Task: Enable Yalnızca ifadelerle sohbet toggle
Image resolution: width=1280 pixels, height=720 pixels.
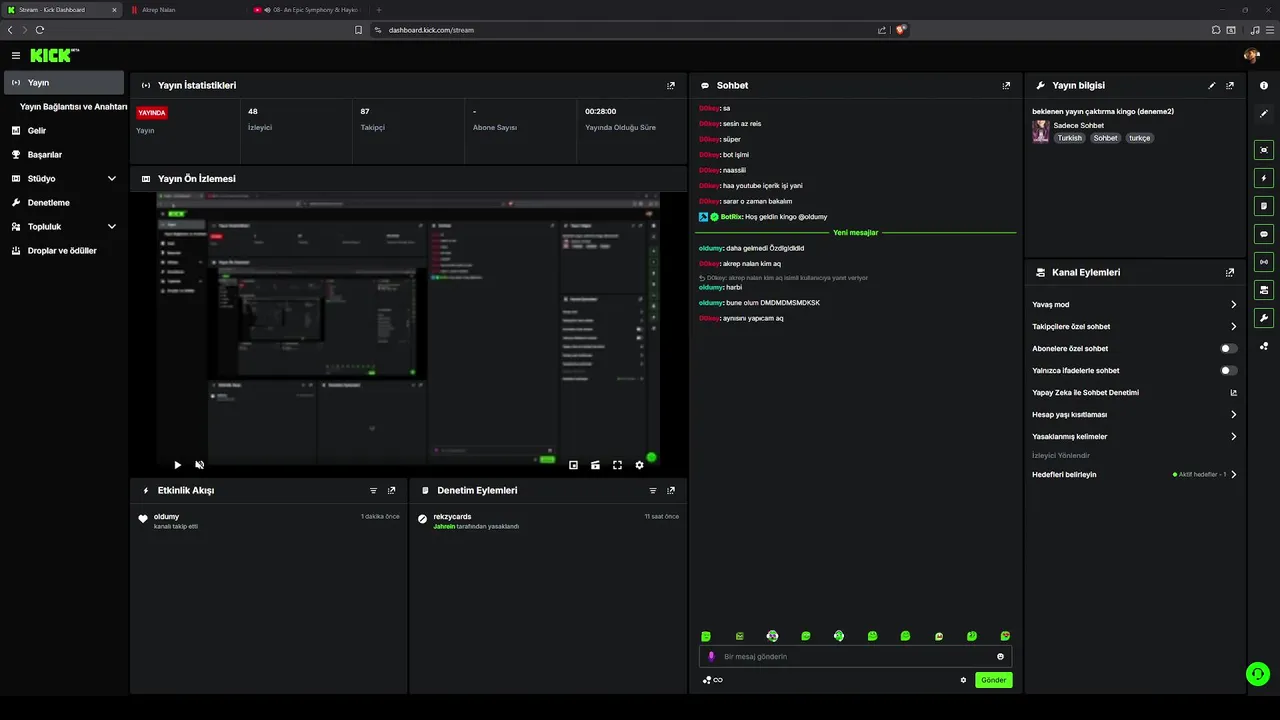Action: click(1229, 371)
